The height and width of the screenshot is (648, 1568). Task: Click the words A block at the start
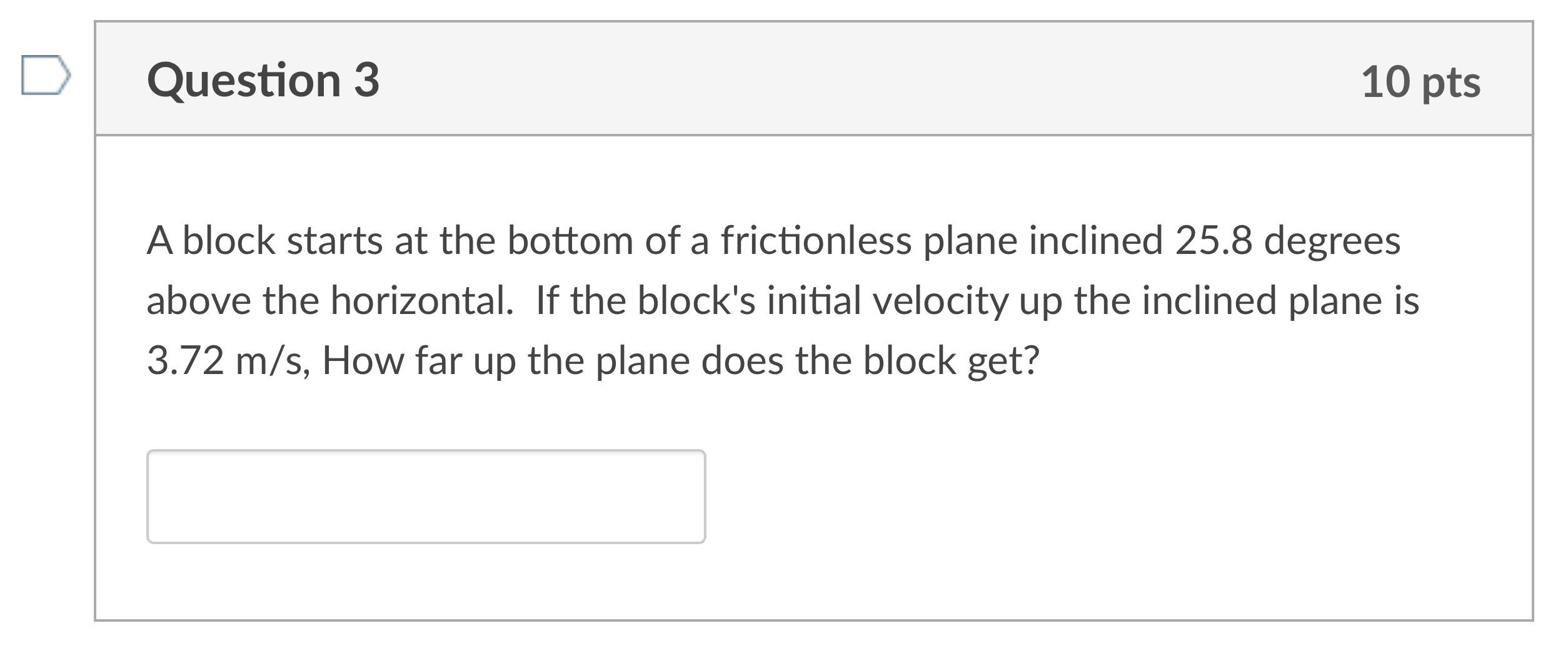(x=211, y=241)
